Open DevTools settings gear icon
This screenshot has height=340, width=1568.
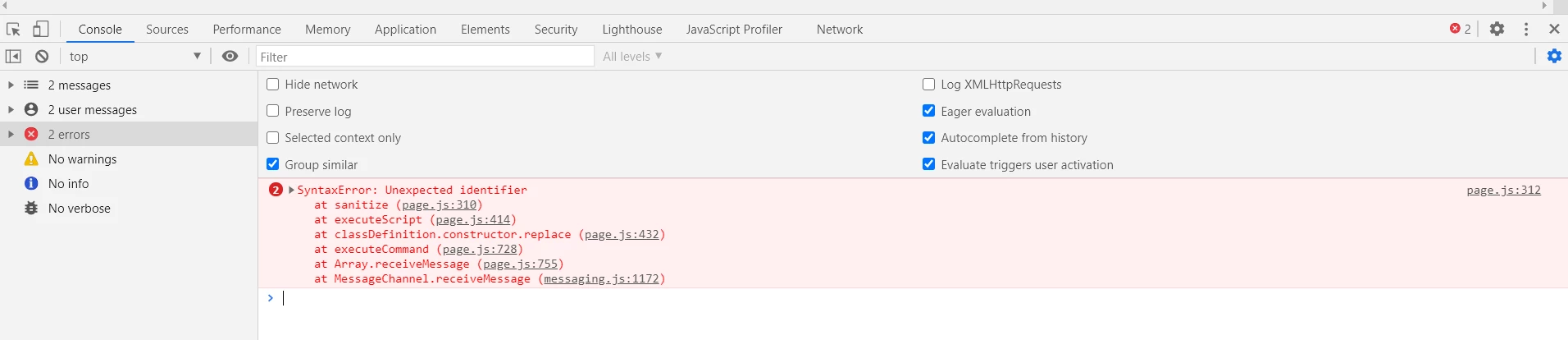pos(1497,29)
